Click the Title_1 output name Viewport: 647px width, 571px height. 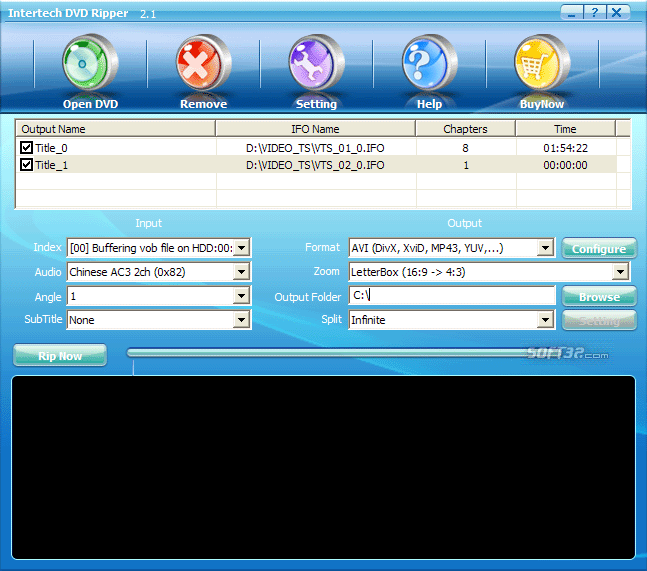coord(51,165)
